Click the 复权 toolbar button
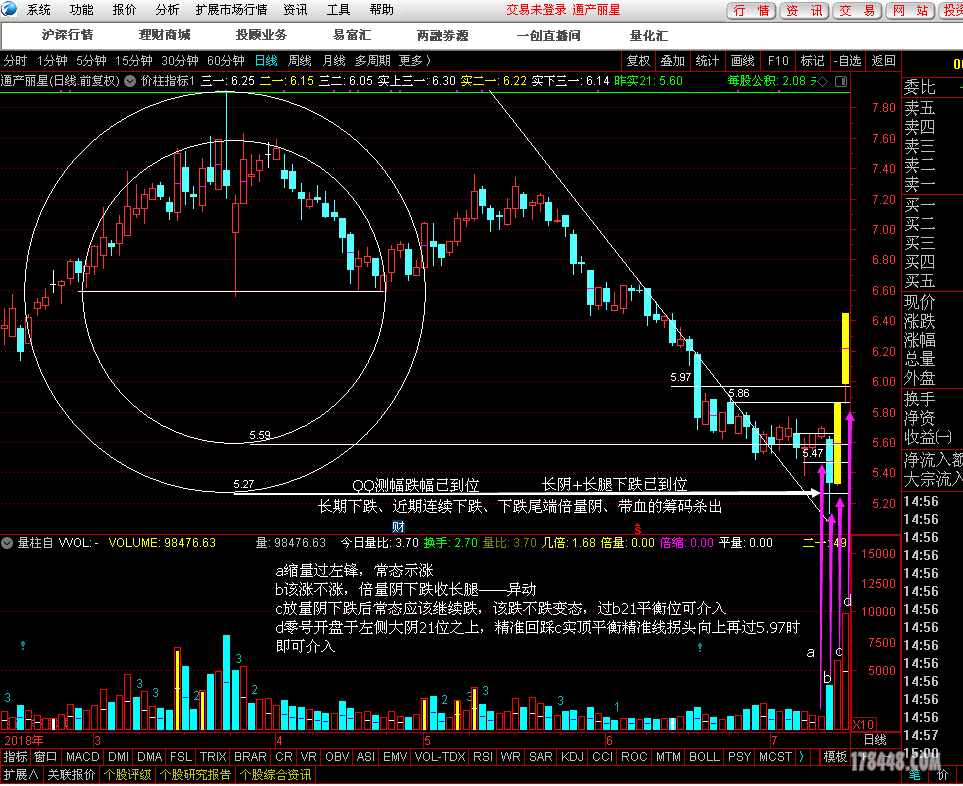 (638, 61)
